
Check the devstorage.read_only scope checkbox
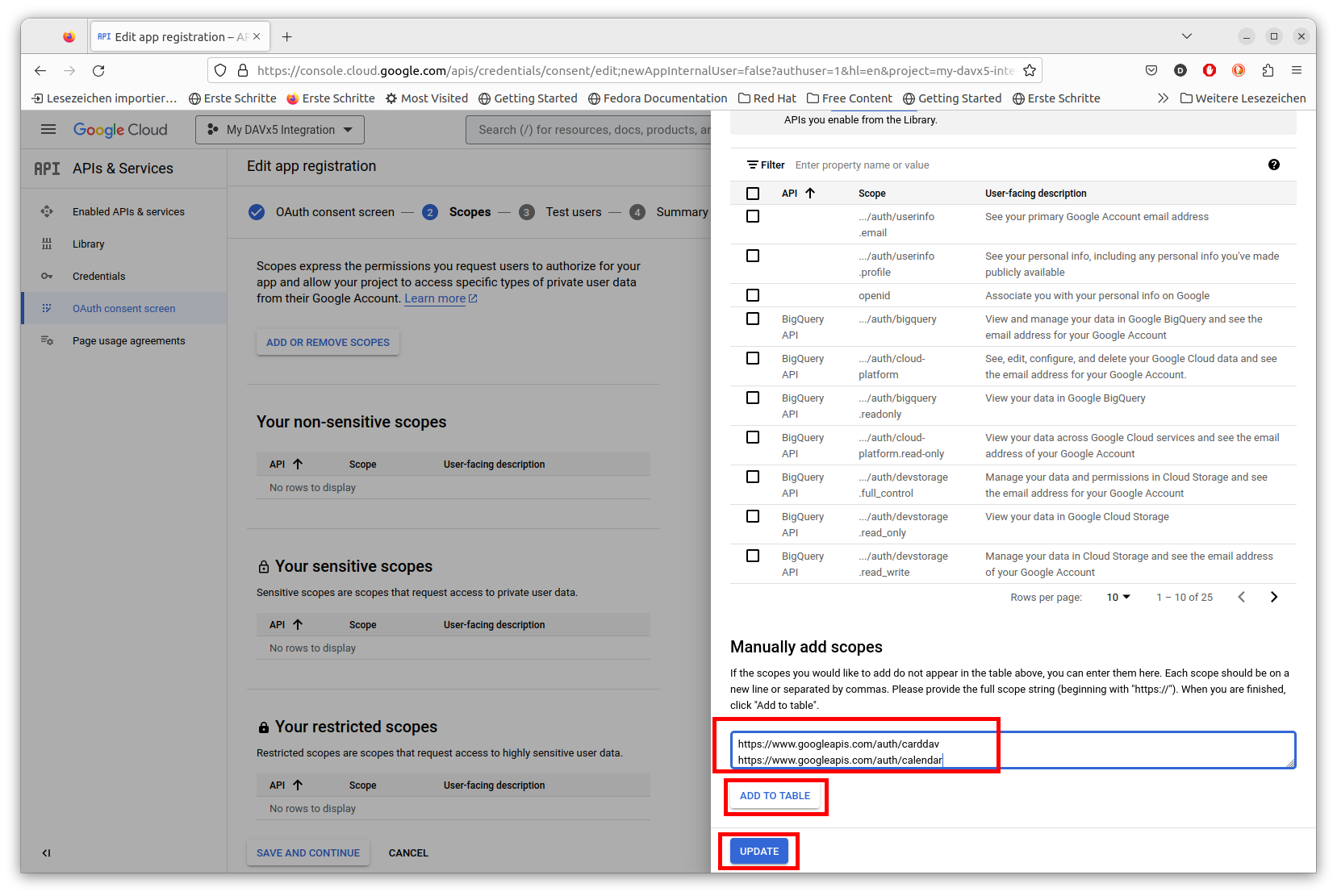coord(753,516)
